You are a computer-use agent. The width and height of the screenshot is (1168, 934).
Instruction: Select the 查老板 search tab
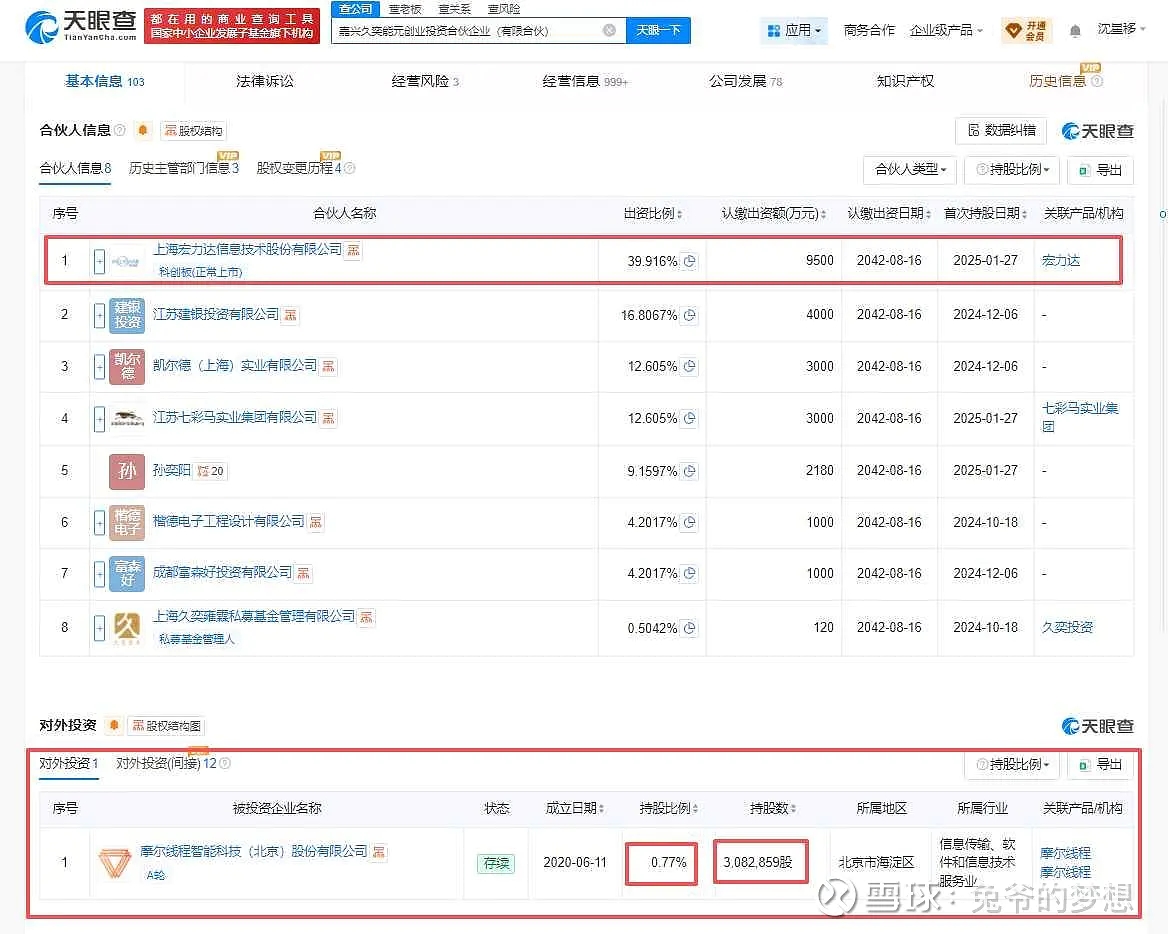405,9
